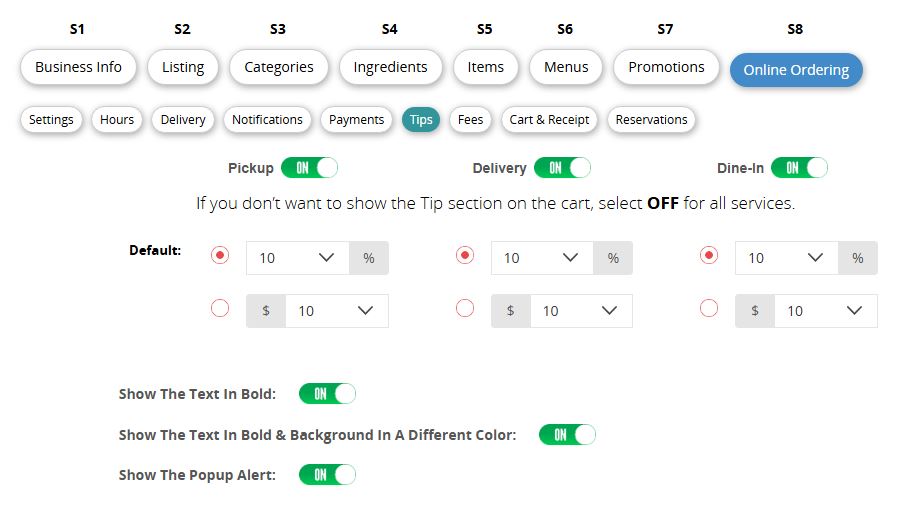Open the Pickup percentage tip dropdown

pos(298,258)
